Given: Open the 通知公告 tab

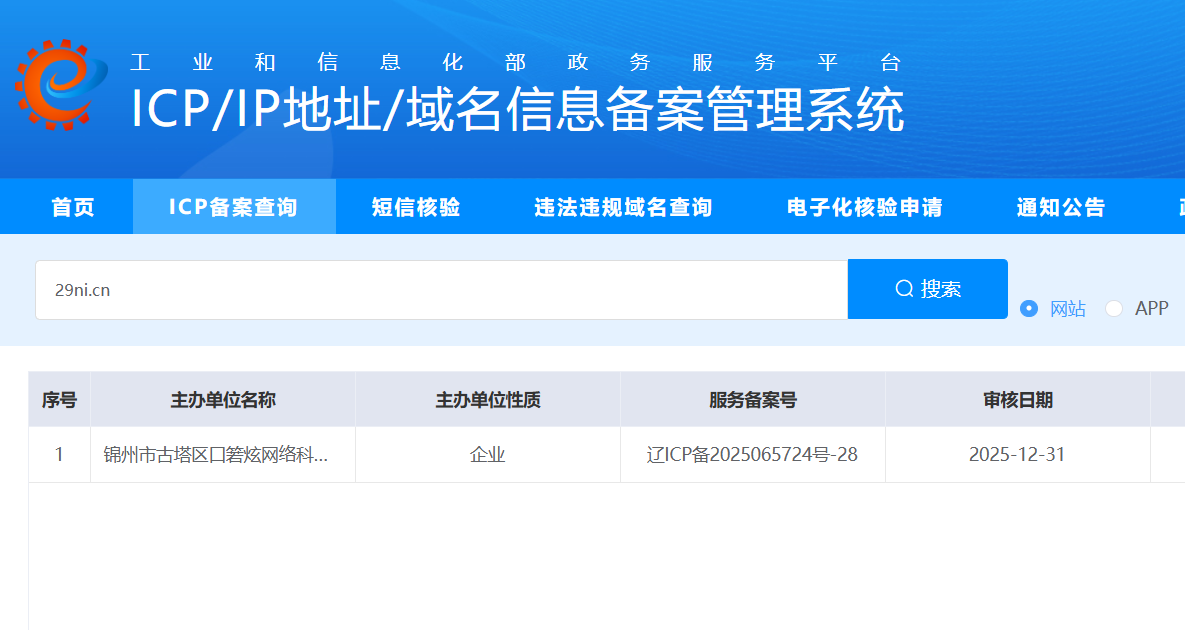Looking at the screenshot, I should click(1061, 207).
